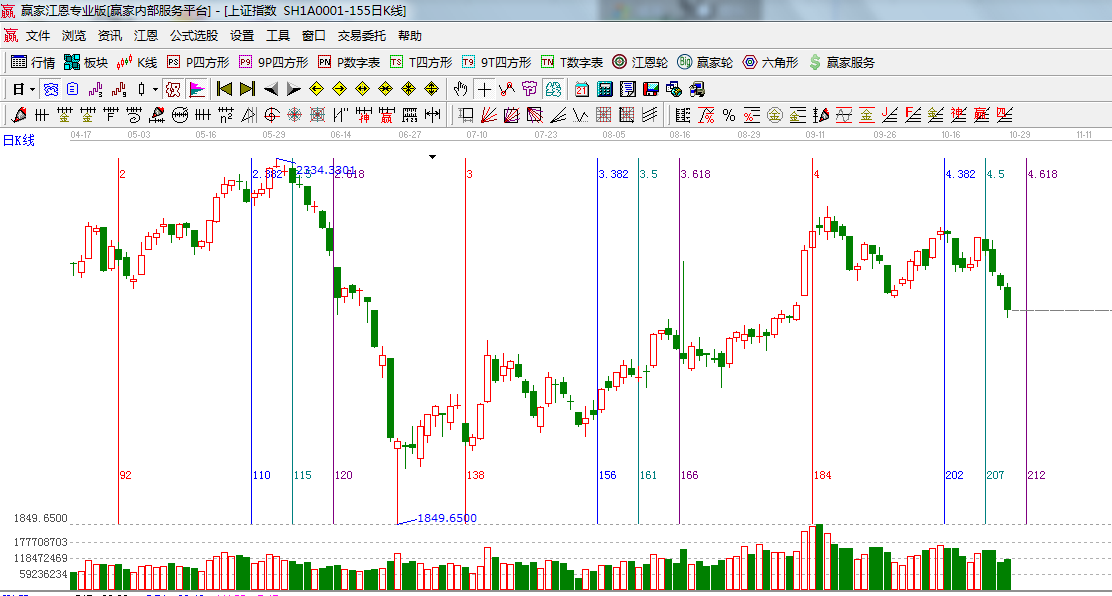Screen dimensions: 1112x596
Task: Toggle the blue knot pattern button
Action: [50, 89]
